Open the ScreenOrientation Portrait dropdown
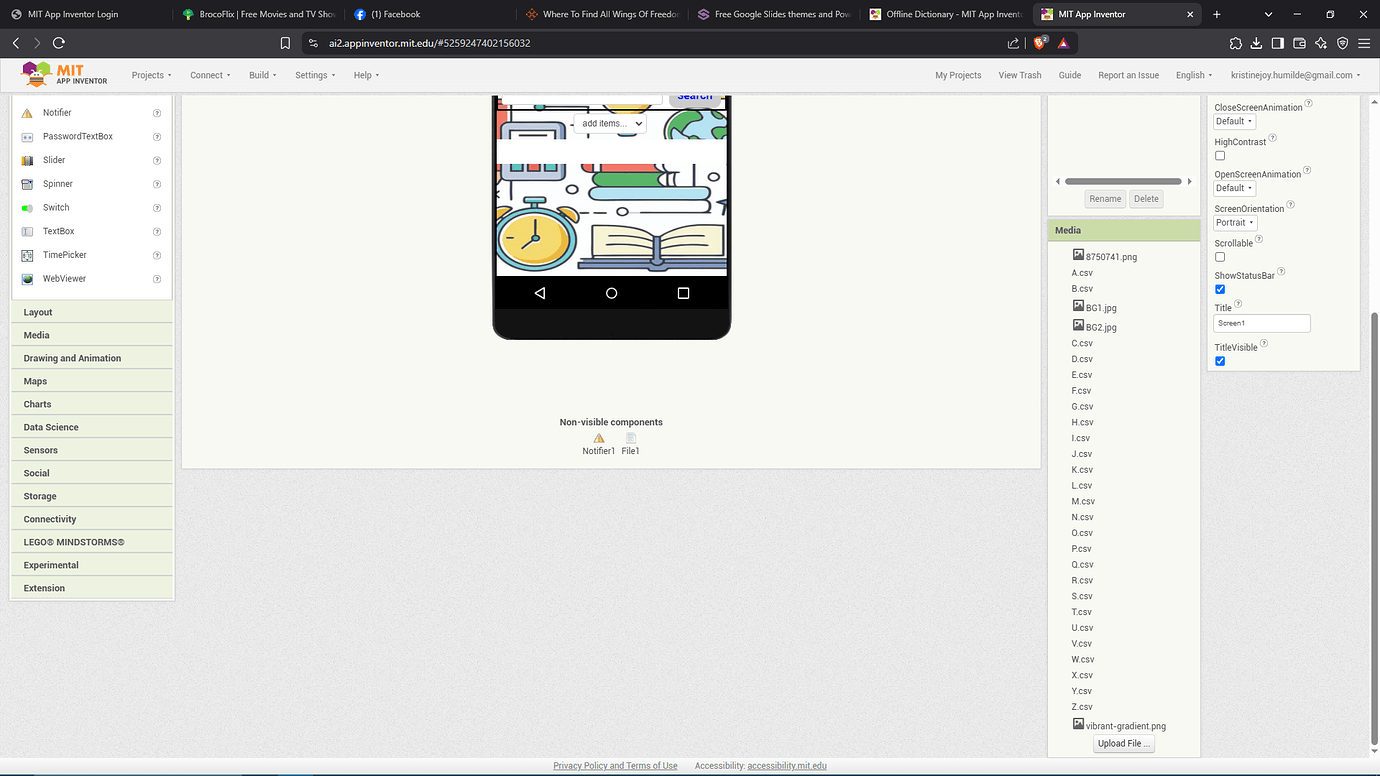 1235,223
